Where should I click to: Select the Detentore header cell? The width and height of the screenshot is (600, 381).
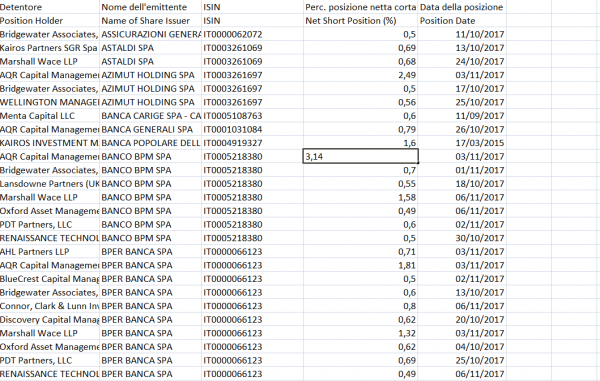[50, 7]
